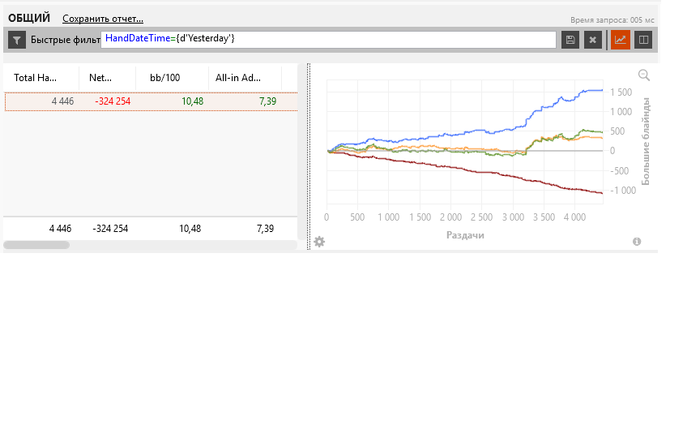Click the totals footer value 7,39
Image resolution: width=700 pixels, height=438 pixels.
point(265,229)
